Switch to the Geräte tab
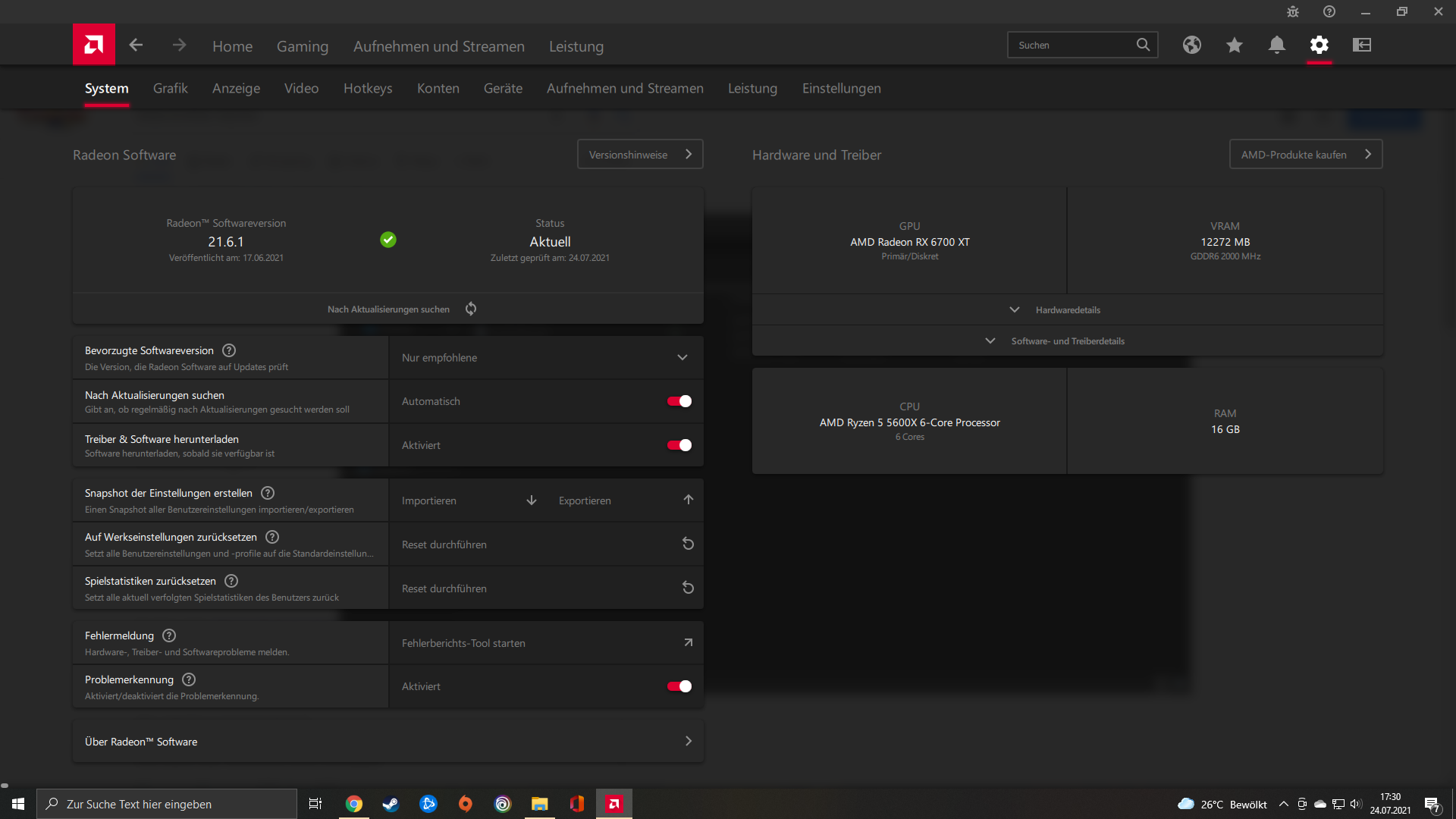Image resolution: width=1456 pixels, height=819 pixels. click(x=503, y=88)
